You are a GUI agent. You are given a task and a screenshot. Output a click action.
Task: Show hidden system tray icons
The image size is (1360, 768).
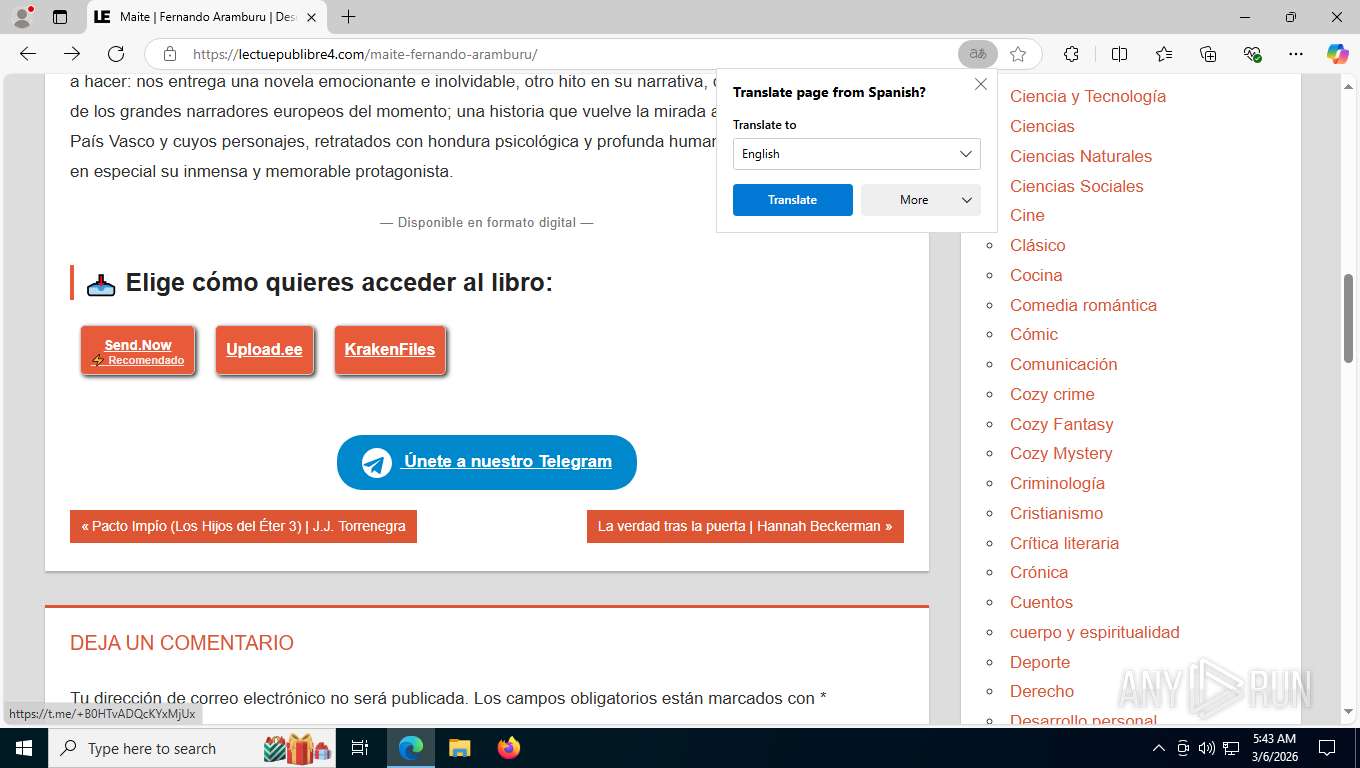point(1159,748)
